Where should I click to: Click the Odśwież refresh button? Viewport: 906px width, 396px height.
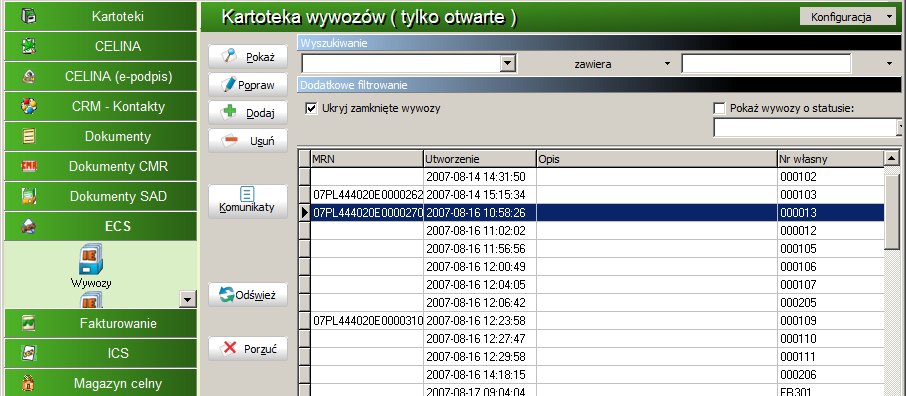tap(248, 295)
